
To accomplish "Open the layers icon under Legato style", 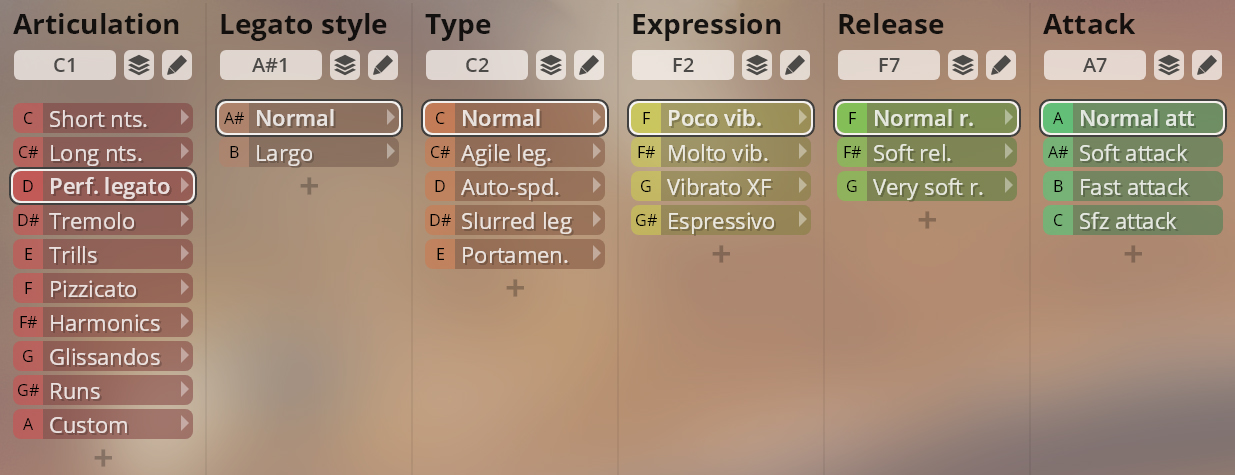I will (345, 66).
